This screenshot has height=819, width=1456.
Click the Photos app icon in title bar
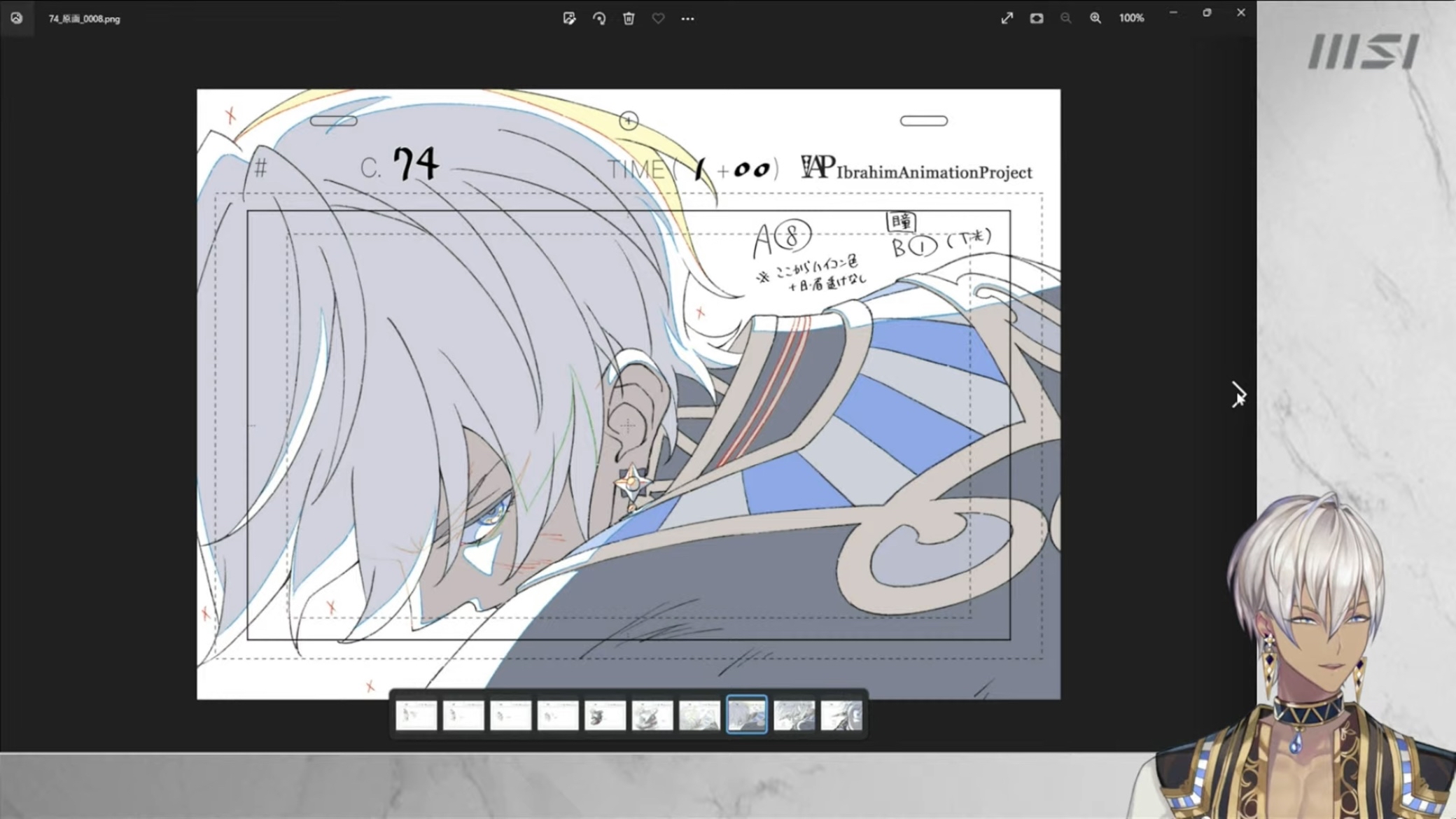[16, 18]
